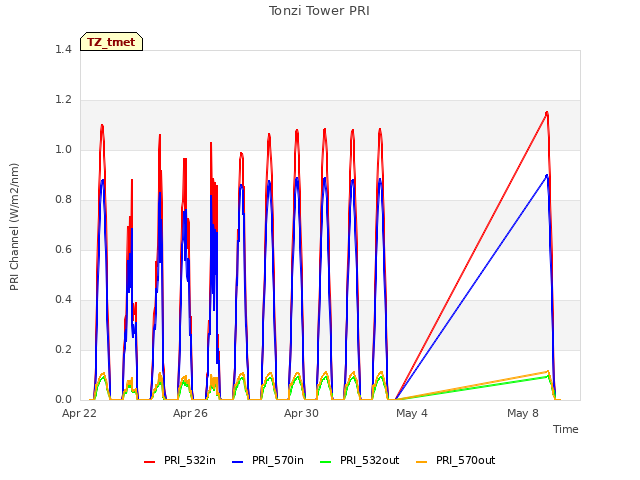
Task: Click the x-axis title Time
Action: [566, 429]
